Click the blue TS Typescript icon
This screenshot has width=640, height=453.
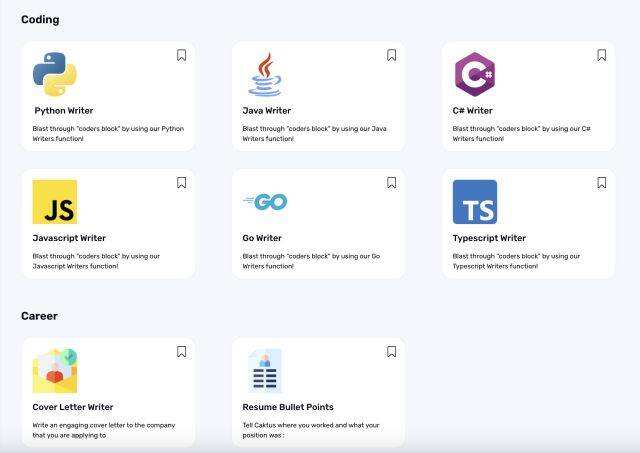click(x=474, y=202)
